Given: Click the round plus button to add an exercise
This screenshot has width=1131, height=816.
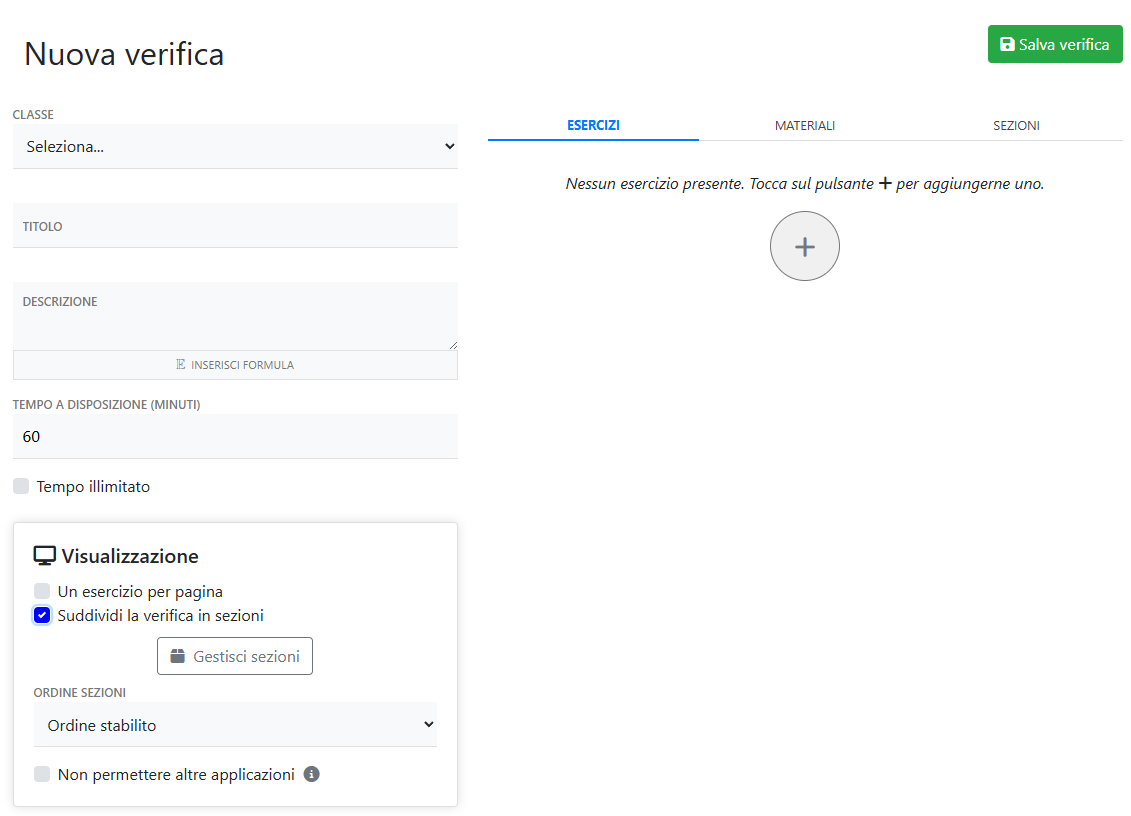Looking at the screenshot, I should point(804,246).
